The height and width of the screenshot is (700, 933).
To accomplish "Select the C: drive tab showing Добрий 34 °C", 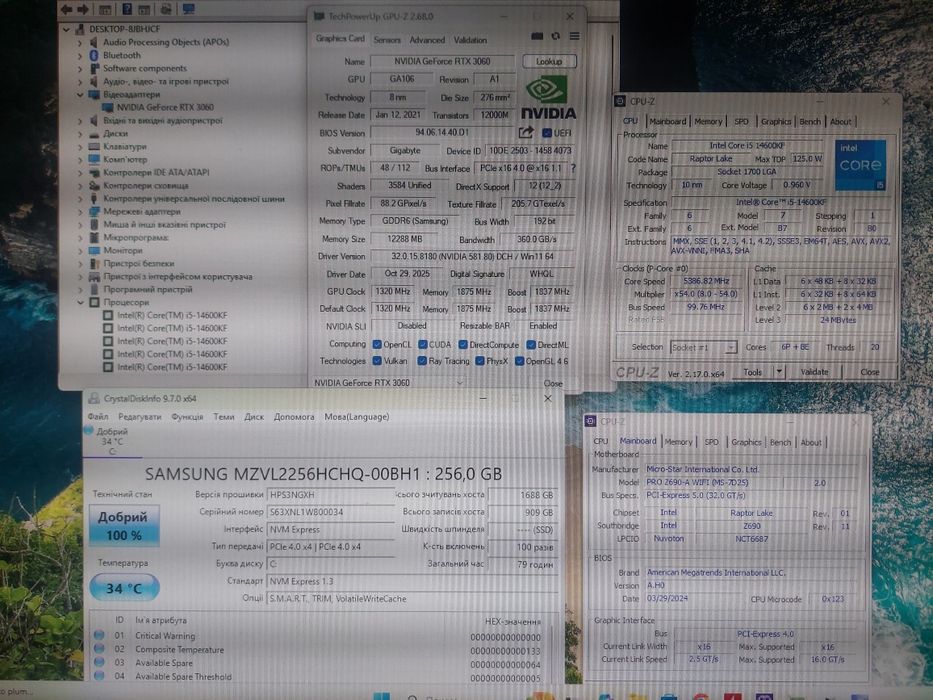I will pos(112,441).
